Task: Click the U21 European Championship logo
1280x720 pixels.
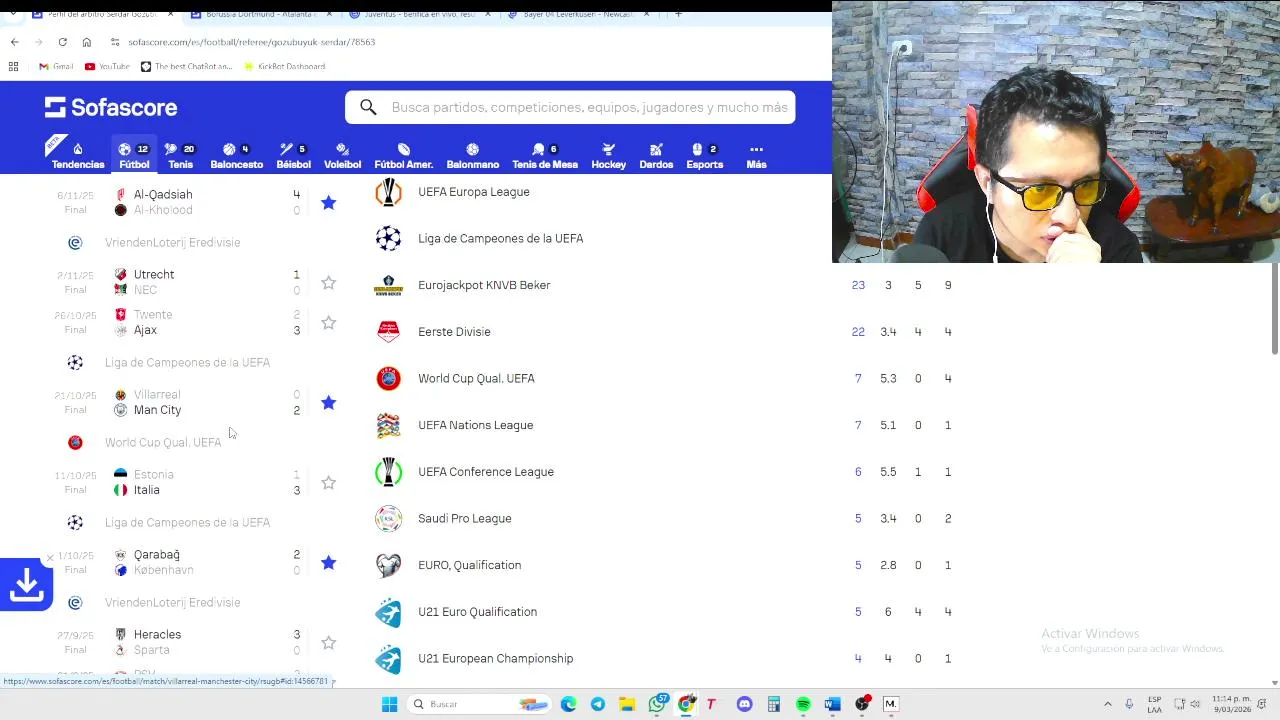Action: pos(388,658)
